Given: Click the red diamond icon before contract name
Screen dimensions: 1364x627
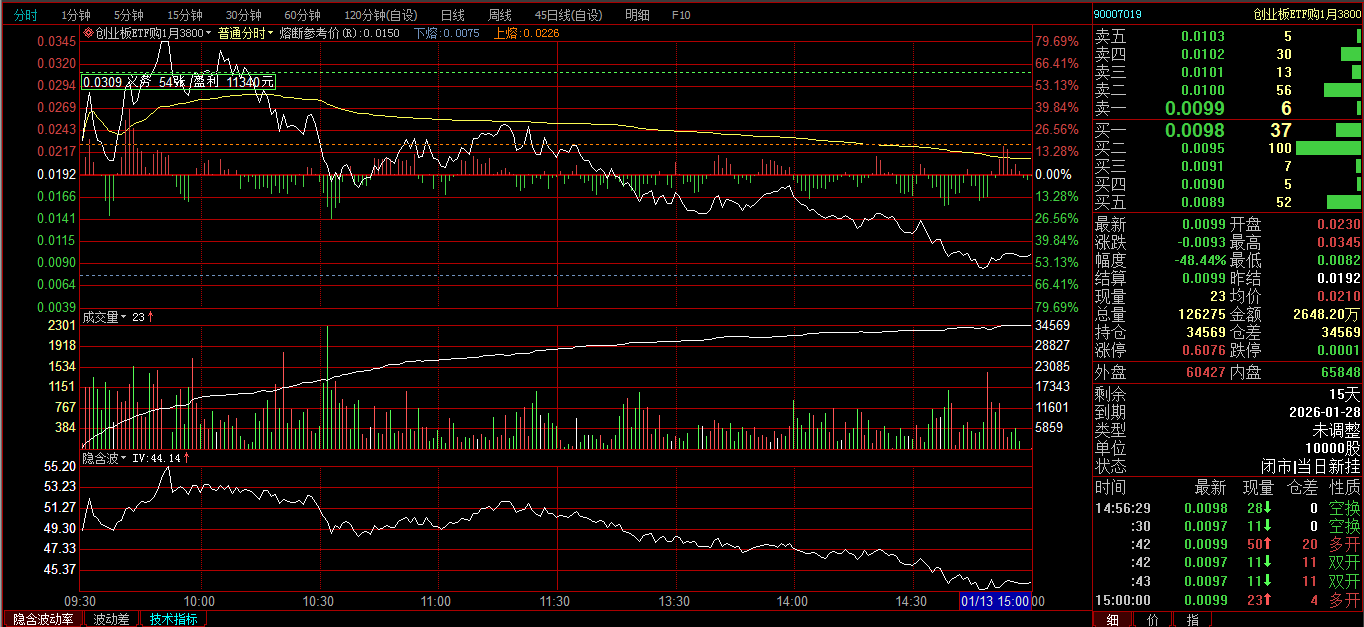Looking at the screenshot, I should [88, 33].
